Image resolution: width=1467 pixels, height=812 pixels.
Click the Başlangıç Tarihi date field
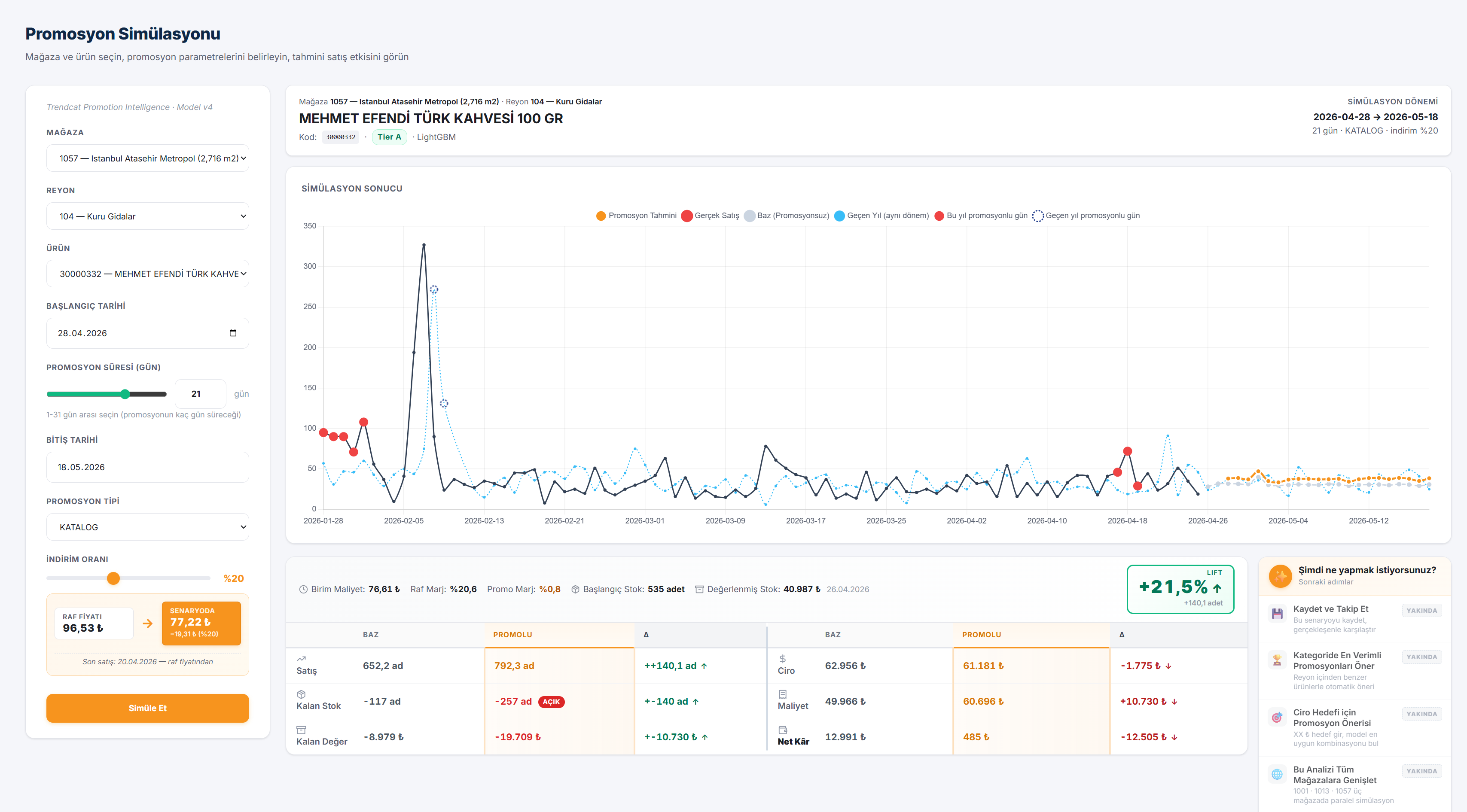pos(147,333)
